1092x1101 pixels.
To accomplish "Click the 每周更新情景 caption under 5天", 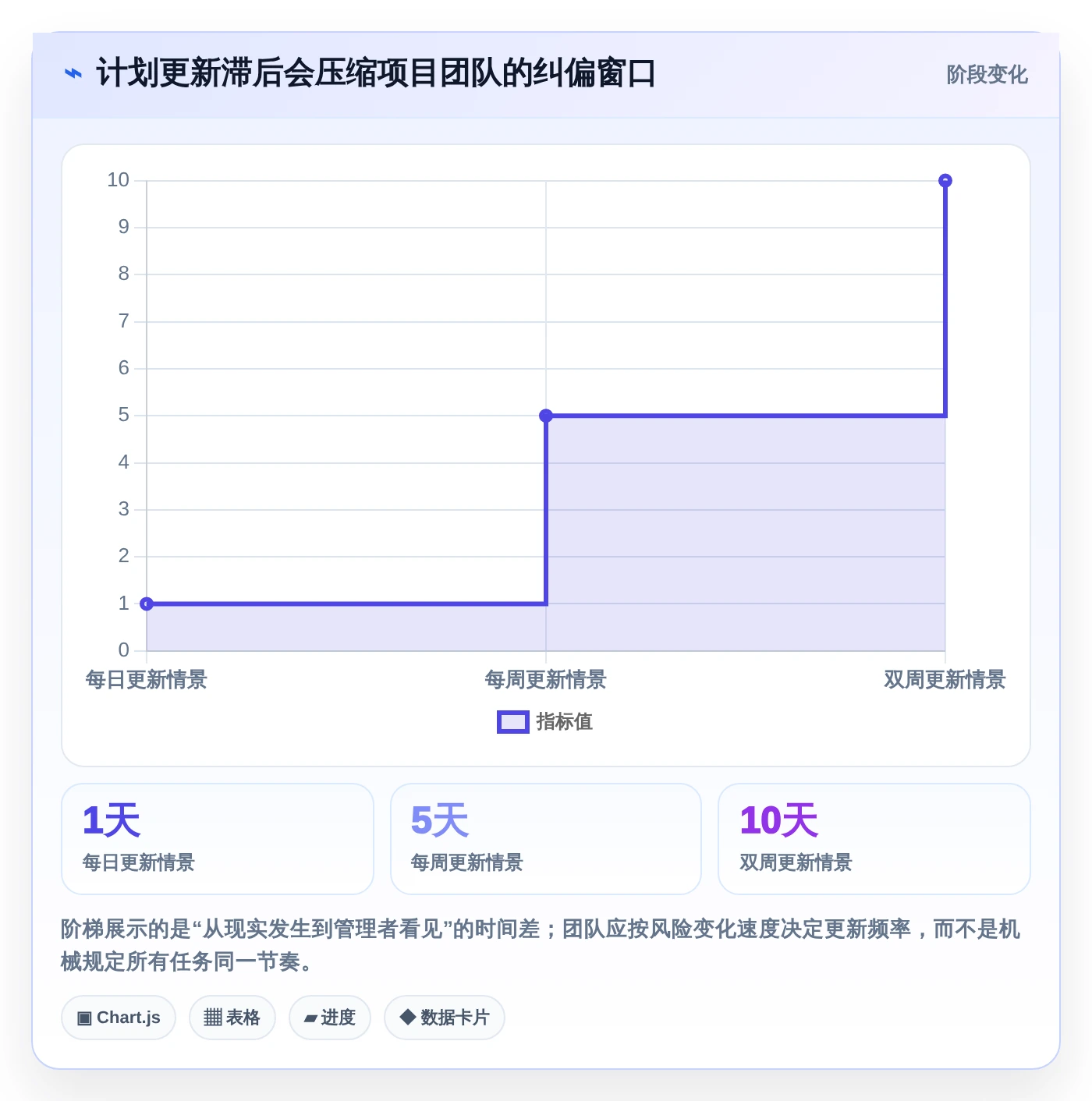I will 467,862.
